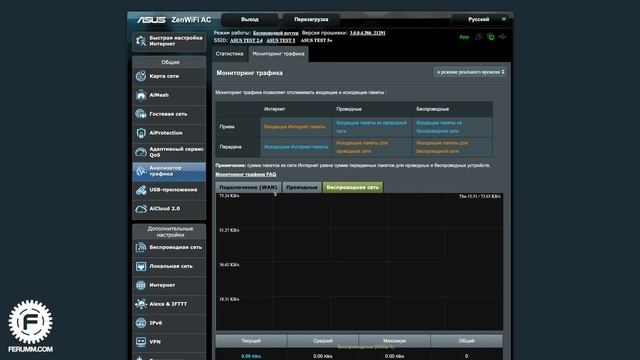
Task: Open the real-time mode dropdown
Action: click(470, 72)
